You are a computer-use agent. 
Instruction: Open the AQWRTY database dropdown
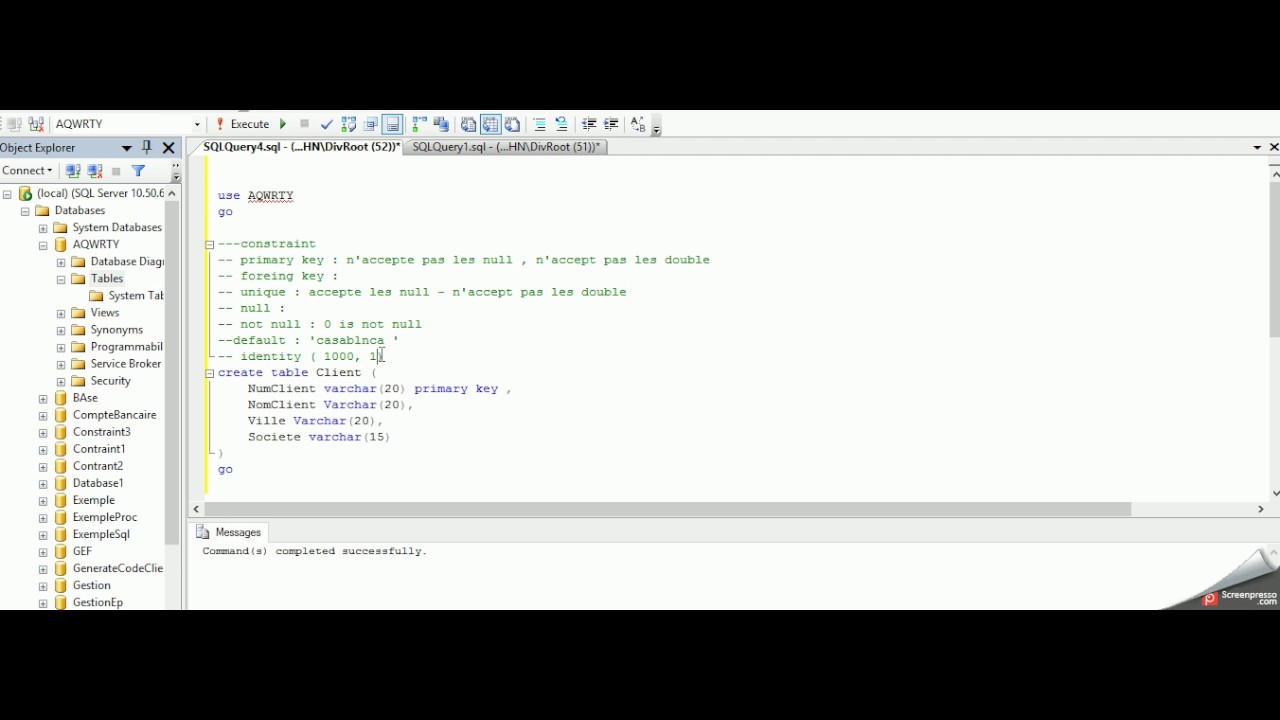197,124
